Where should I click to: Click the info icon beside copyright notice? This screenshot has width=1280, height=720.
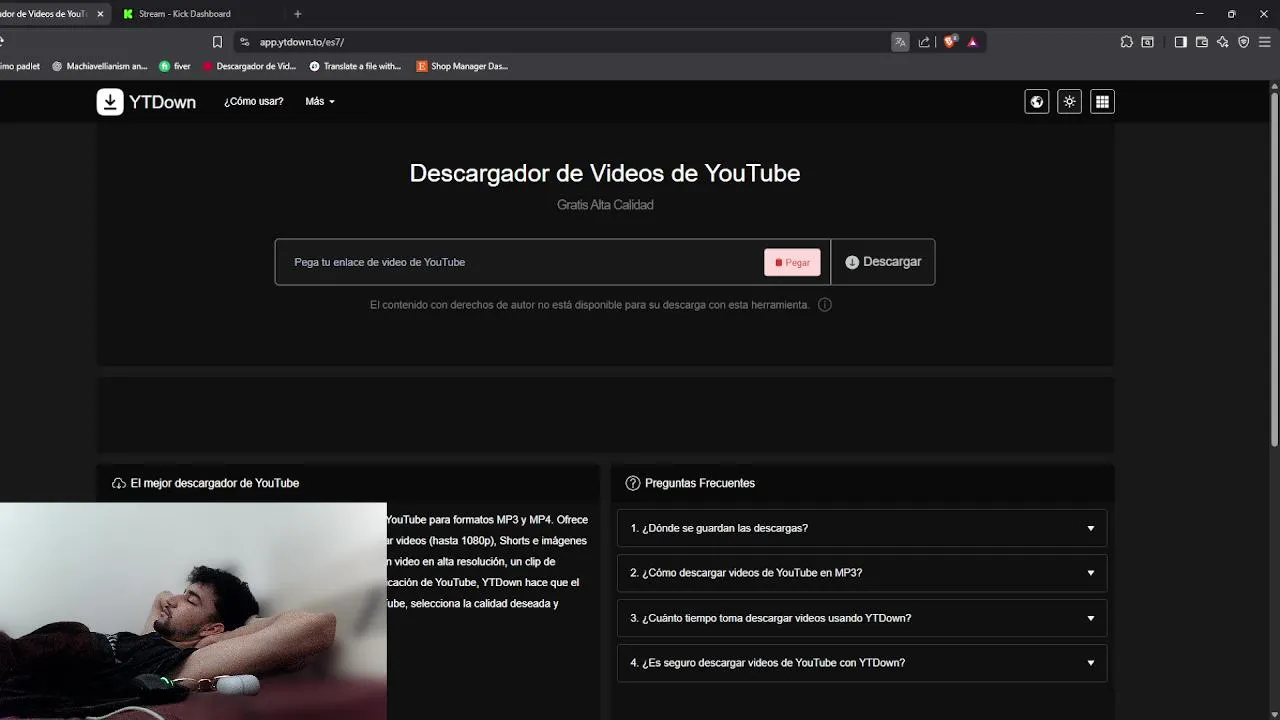point(825,305)
